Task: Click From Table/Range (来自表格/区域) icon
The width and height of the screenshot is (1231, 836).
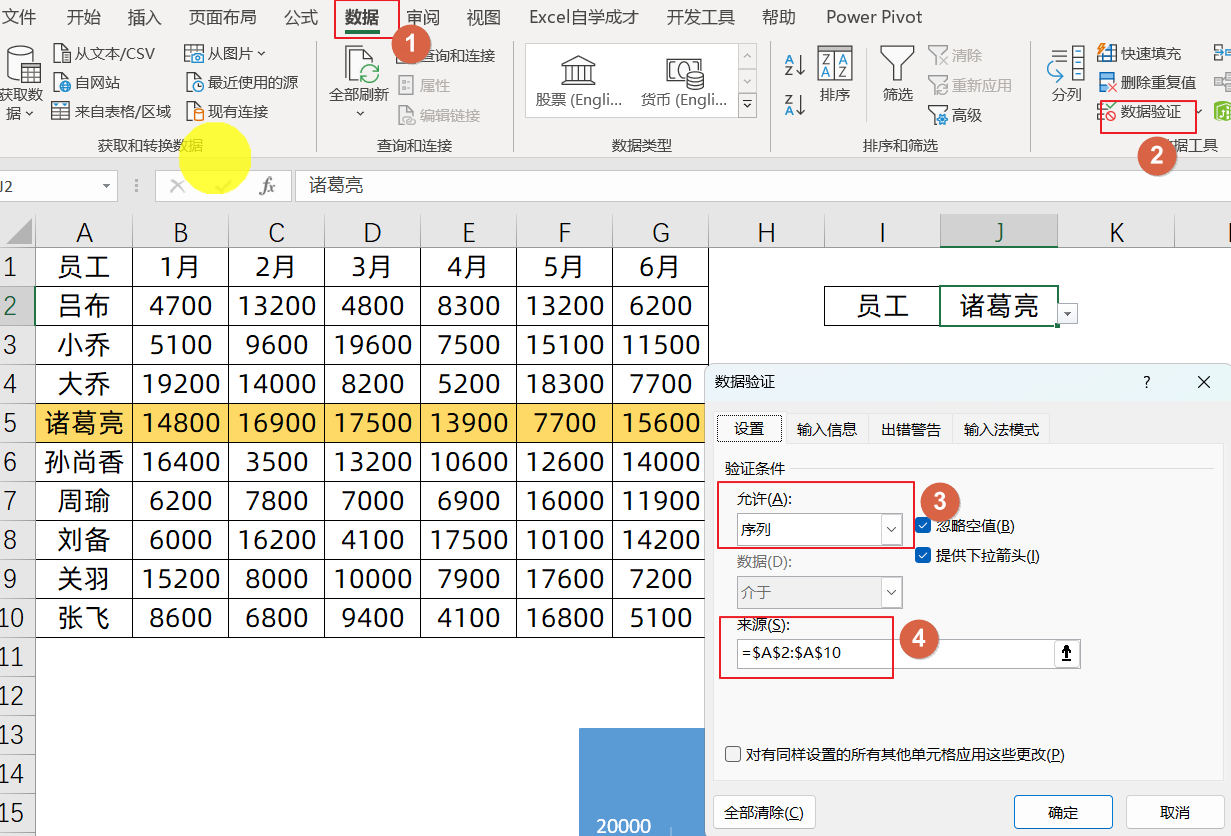Action: click(62, 111)
